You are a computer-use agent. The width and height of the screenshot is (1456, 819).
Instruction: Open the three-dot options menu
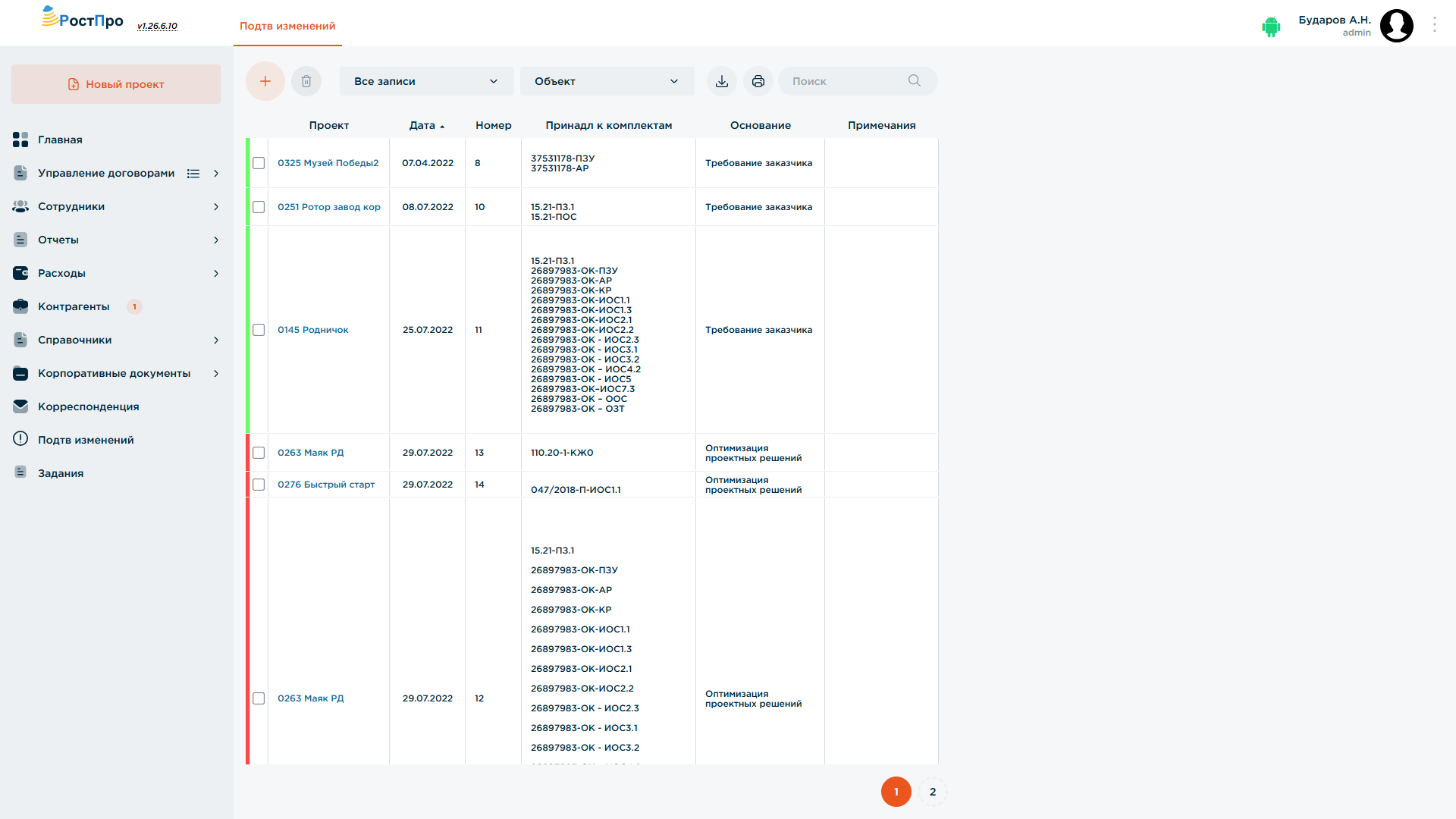click(x=1435, y=25)
